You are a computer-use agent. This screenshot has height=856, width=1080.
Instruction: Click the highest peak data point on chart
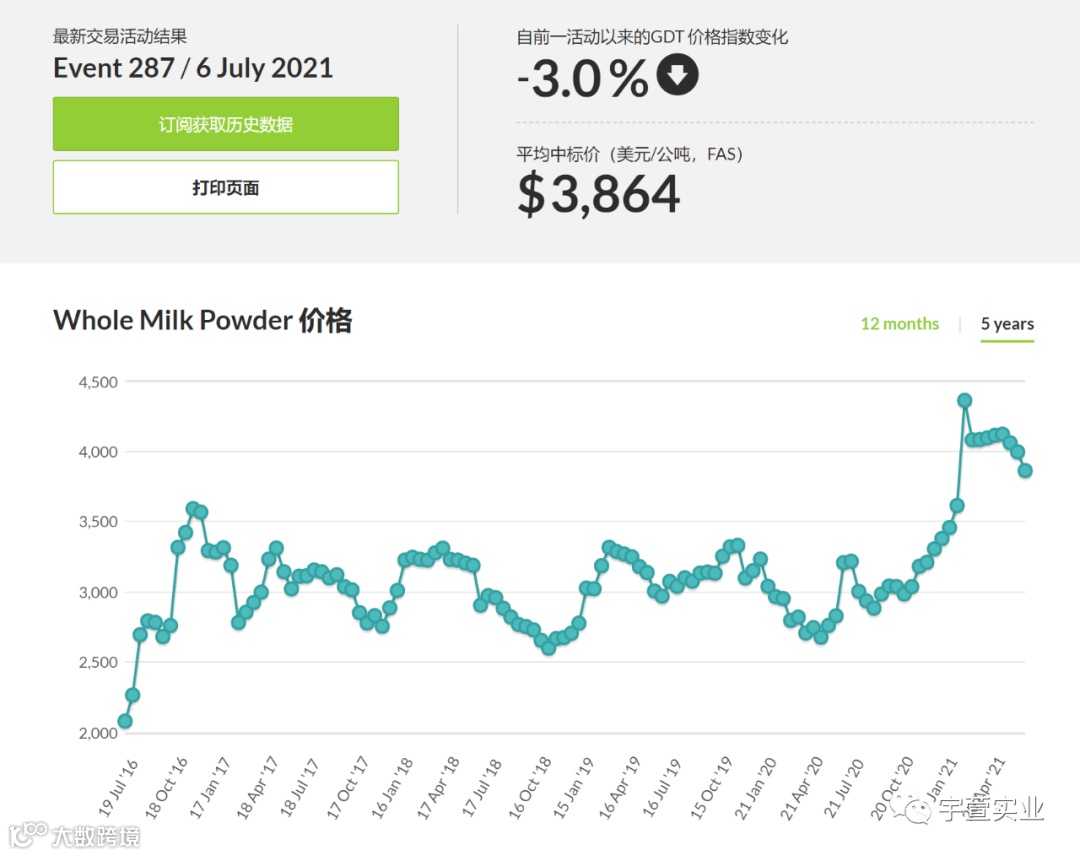coord(964,400)
